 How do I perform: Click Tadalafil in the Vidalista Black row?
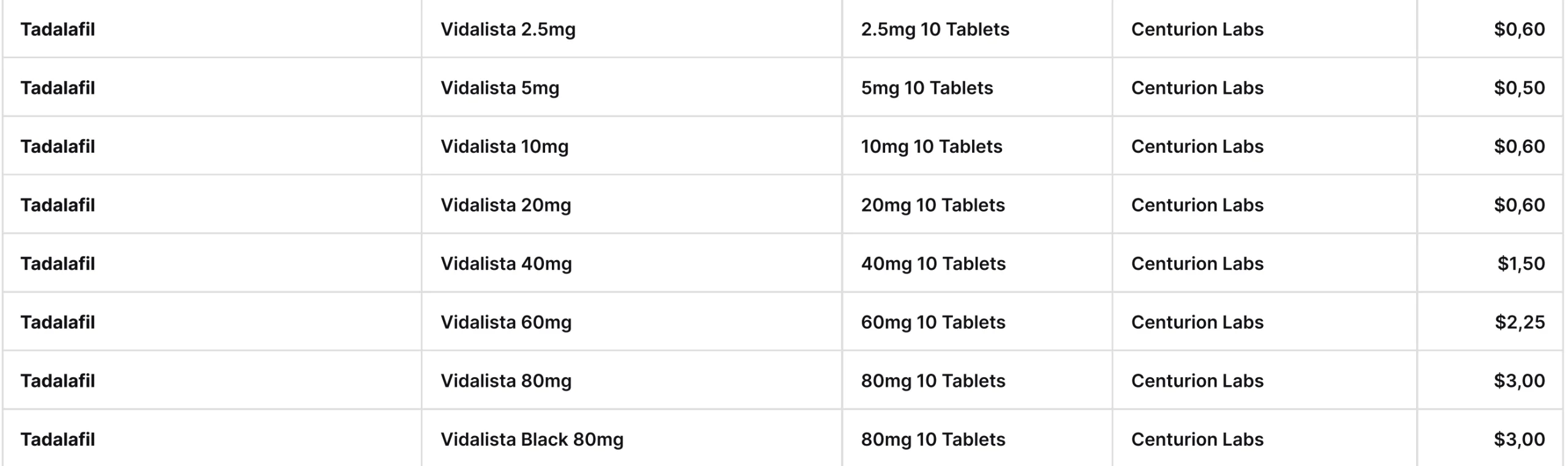(x=58, y=439)
